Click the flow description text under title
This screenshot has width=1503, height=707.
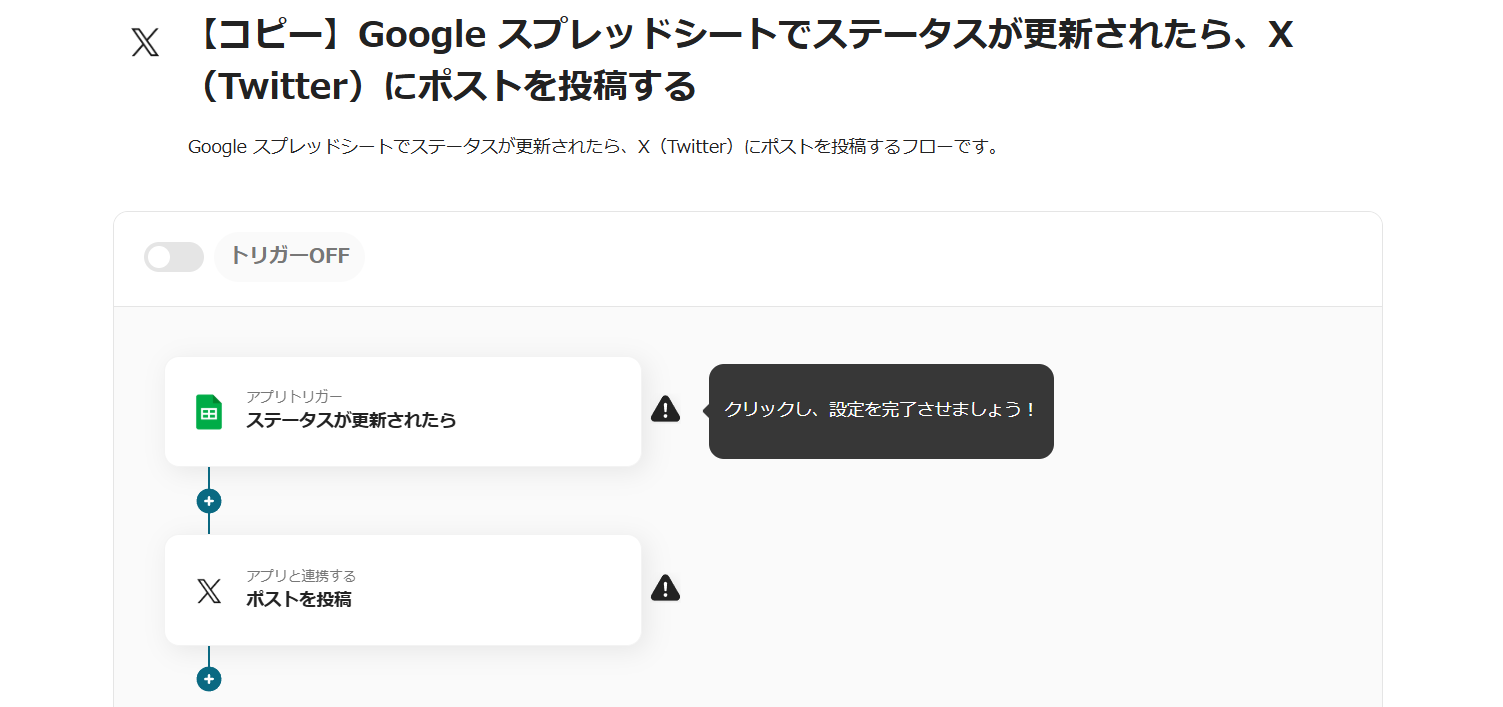click(x=593, y=147)
